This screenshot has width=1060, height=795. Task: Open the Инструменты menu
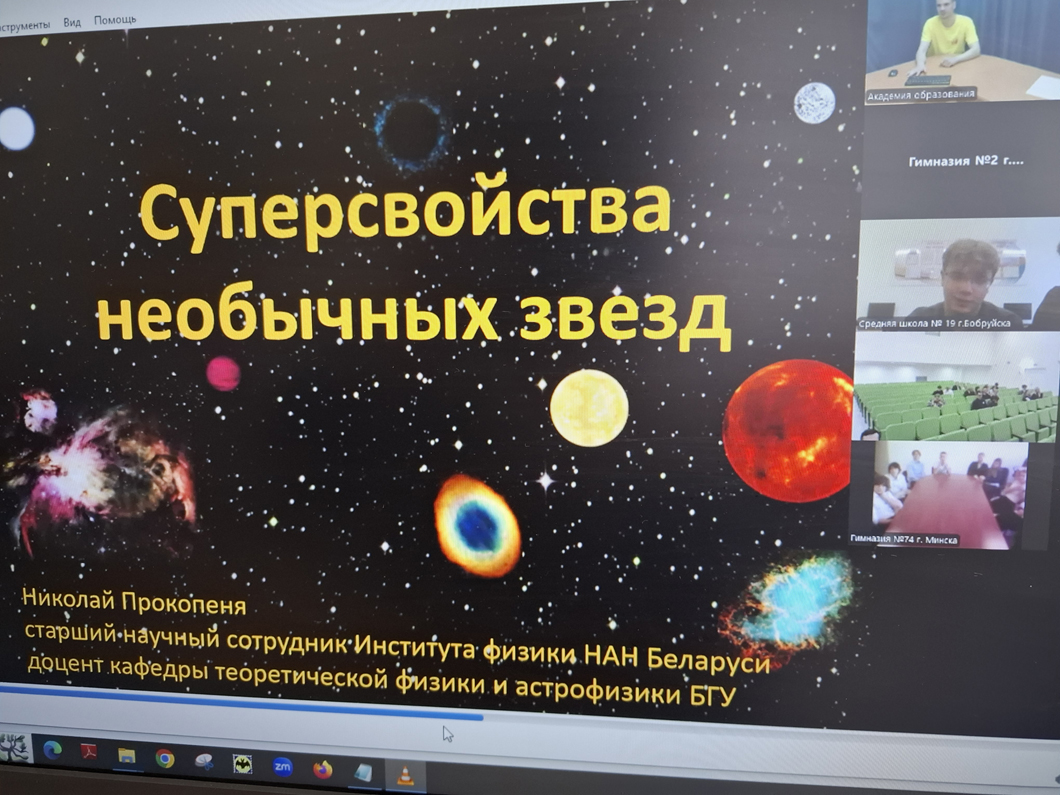[24, 24]
